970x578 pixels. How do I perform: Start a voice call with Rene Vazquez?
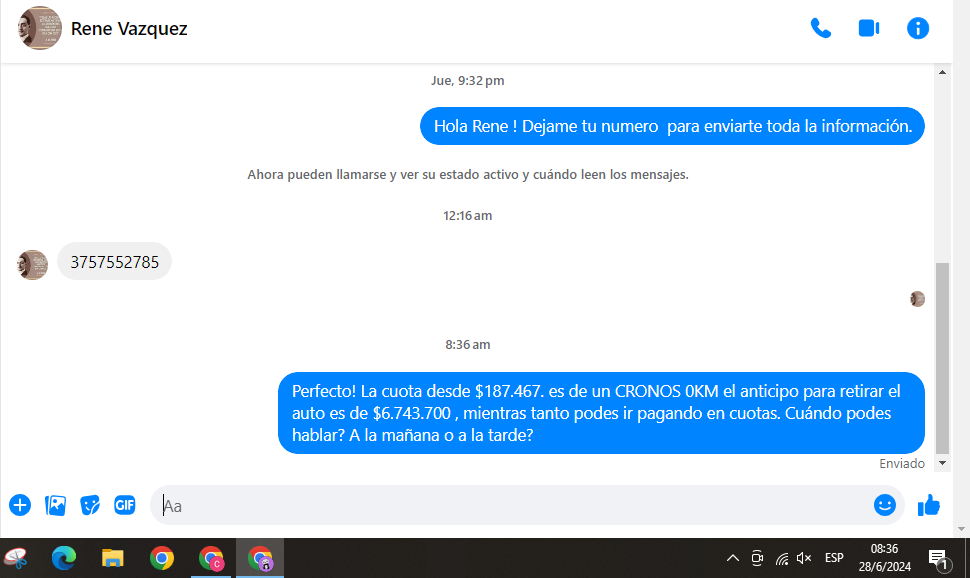[821, 28]
